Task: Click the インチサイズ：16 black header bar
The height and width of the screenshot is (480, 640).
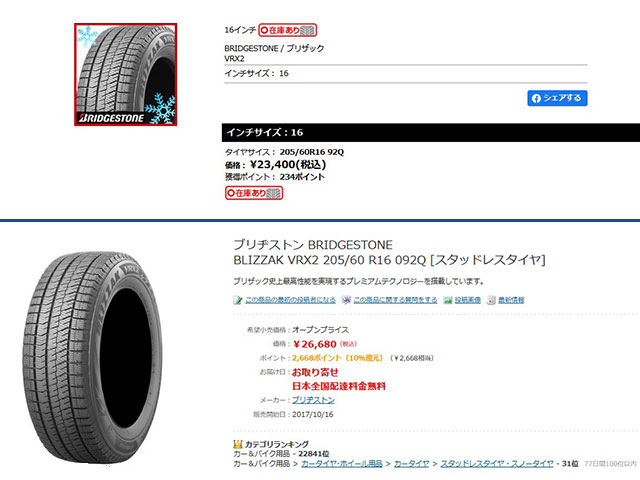Action: click(431, 133)
